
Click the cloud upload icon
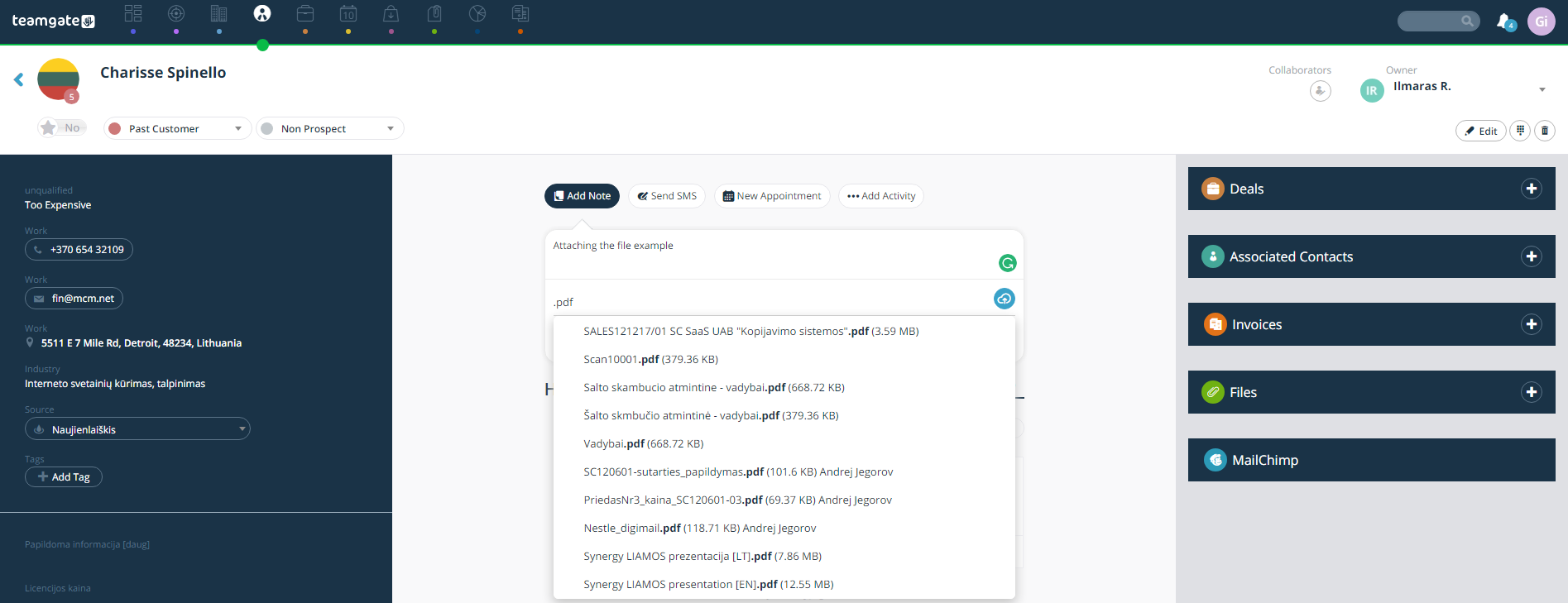[x=1005, y=299]
